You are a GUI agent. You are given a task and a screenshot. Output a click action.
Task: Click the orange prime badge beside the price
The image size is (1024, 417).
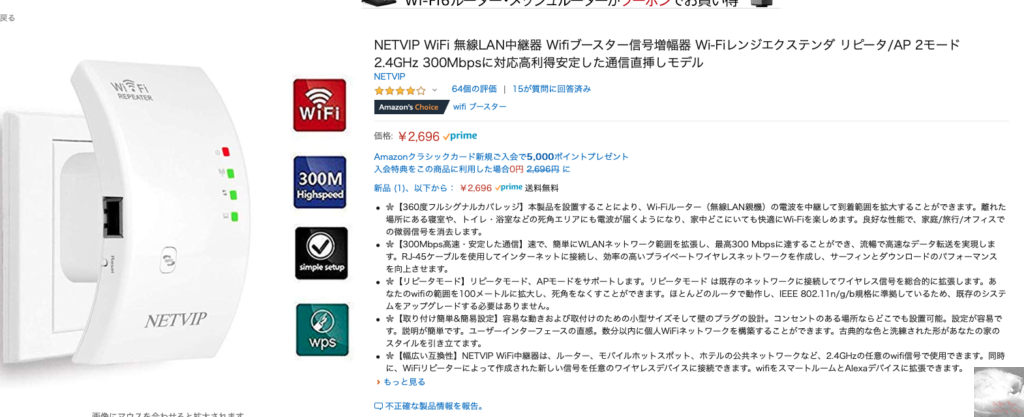[x=460, y=136]
